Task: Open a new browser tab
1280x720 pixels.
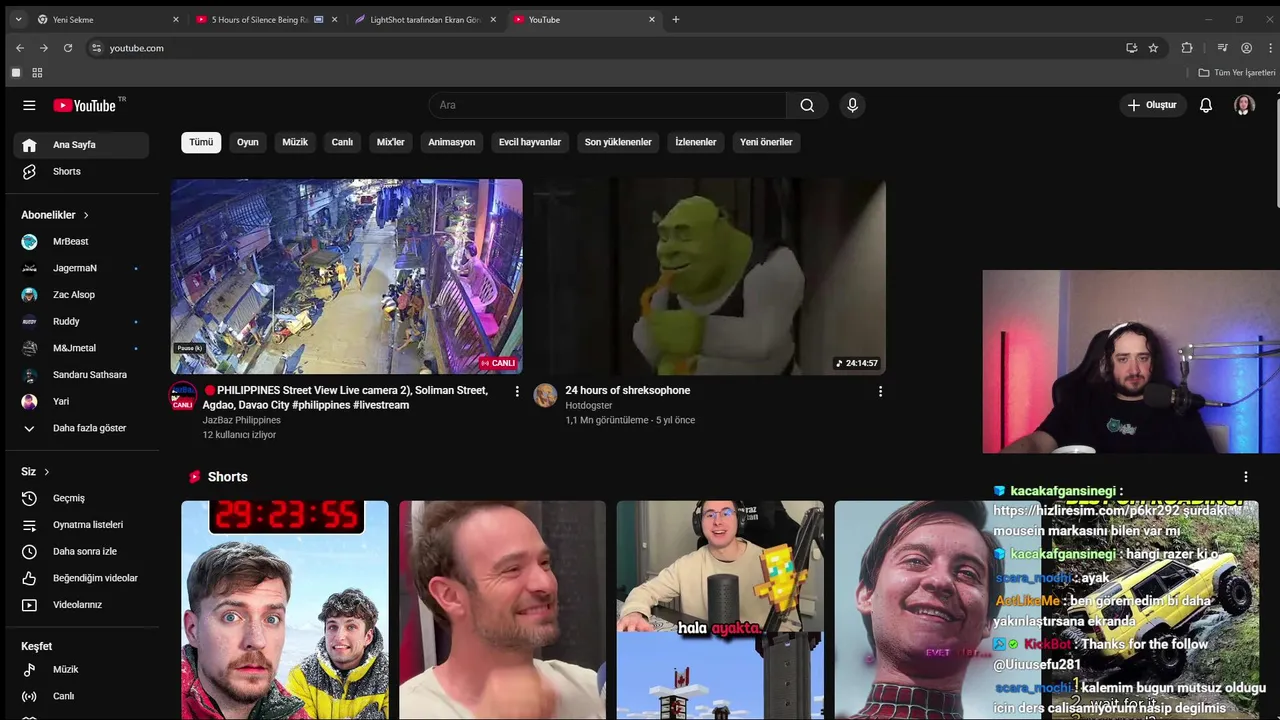Action: [x=676, y=19]
